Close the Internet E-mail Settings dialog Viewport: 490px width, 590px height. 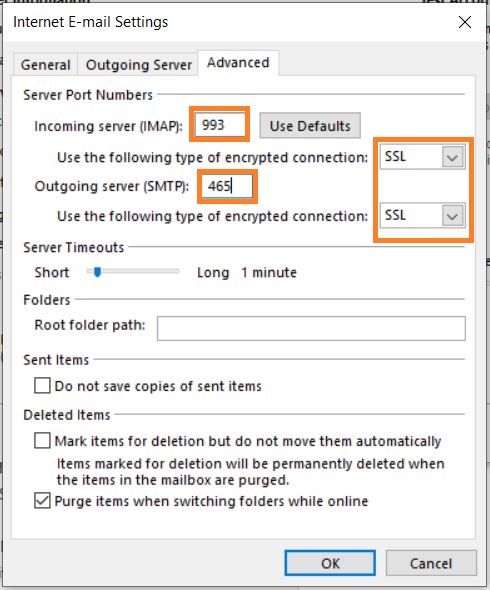pyautogui.click(x=465, y=22)
